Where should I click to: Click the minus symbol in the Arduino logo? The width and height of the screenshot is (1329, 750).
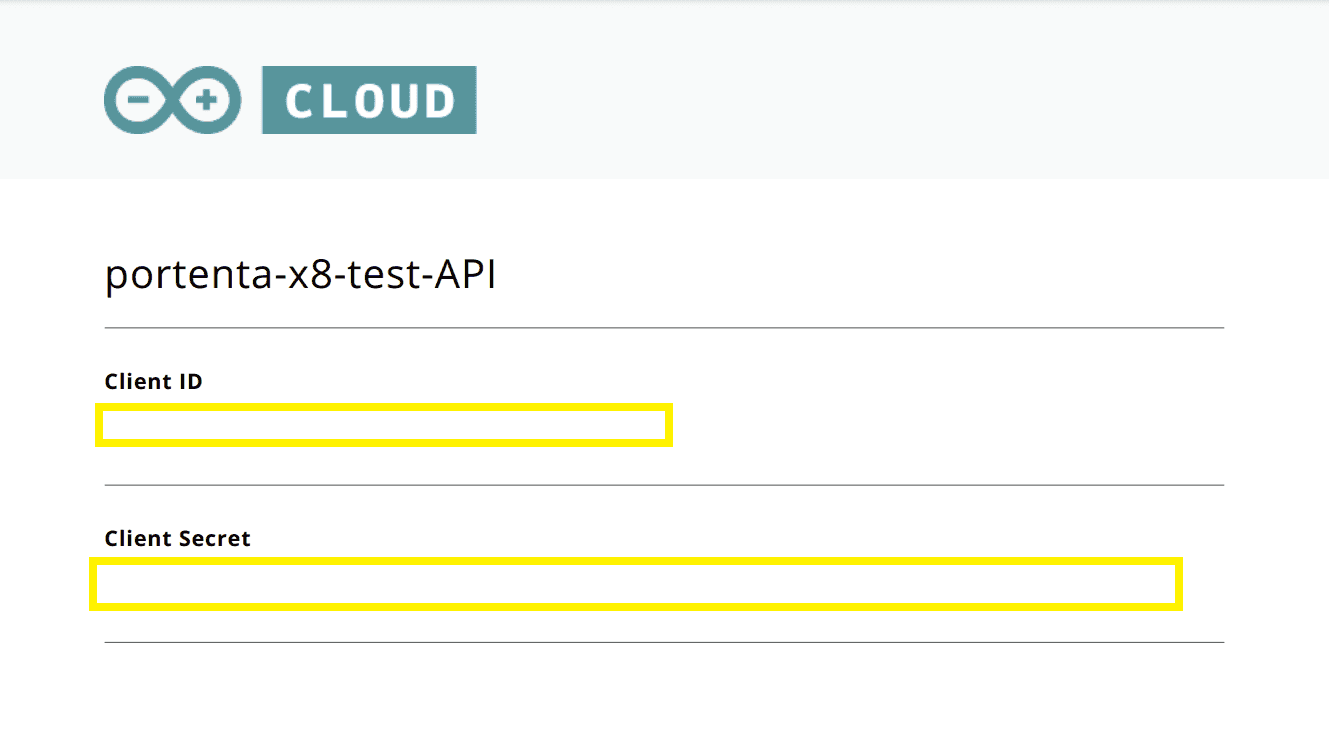coord(137,101)
